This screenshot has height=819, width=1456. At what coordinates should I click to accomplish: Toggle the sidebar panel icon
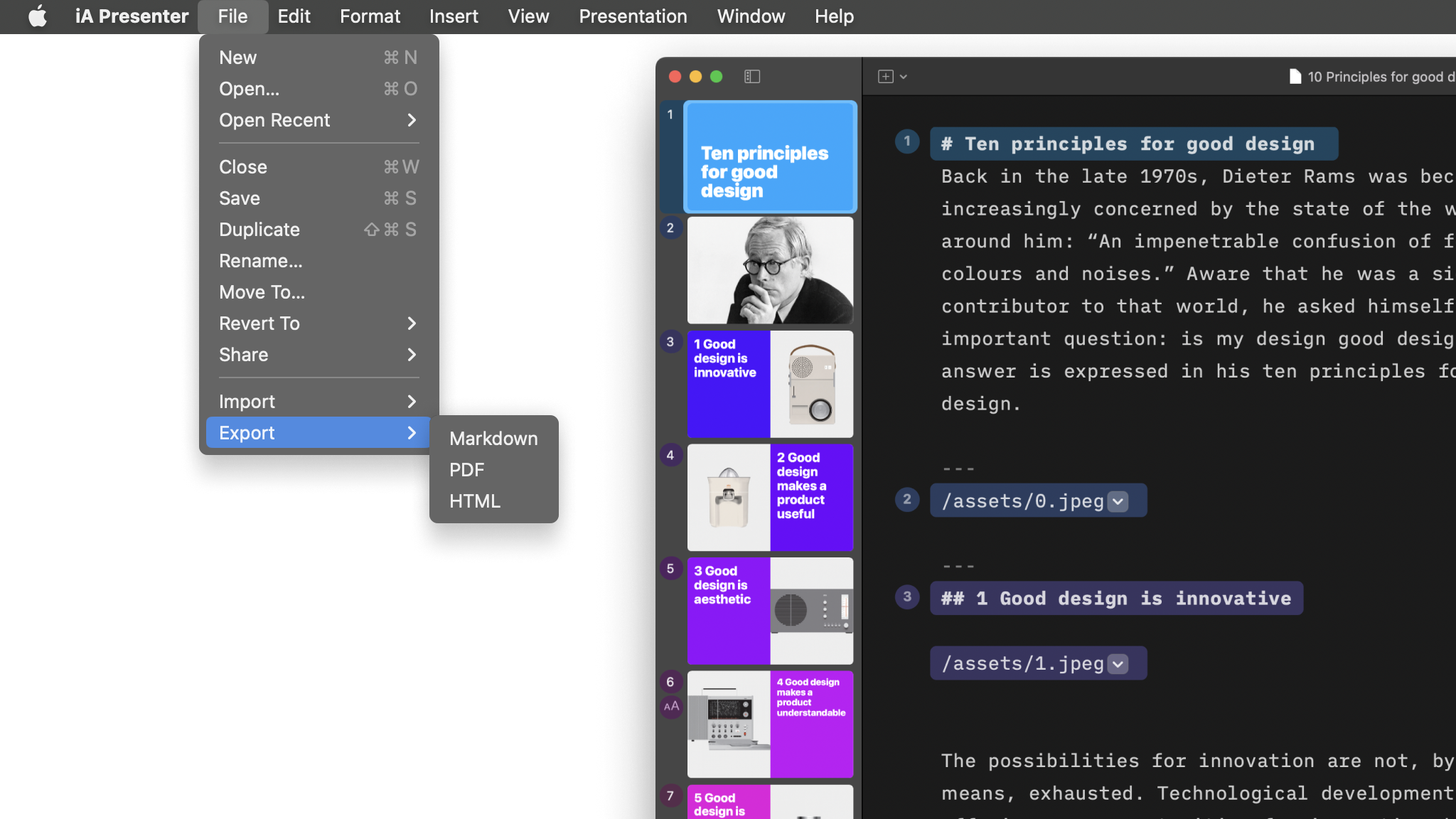click(x=752, y=76)
